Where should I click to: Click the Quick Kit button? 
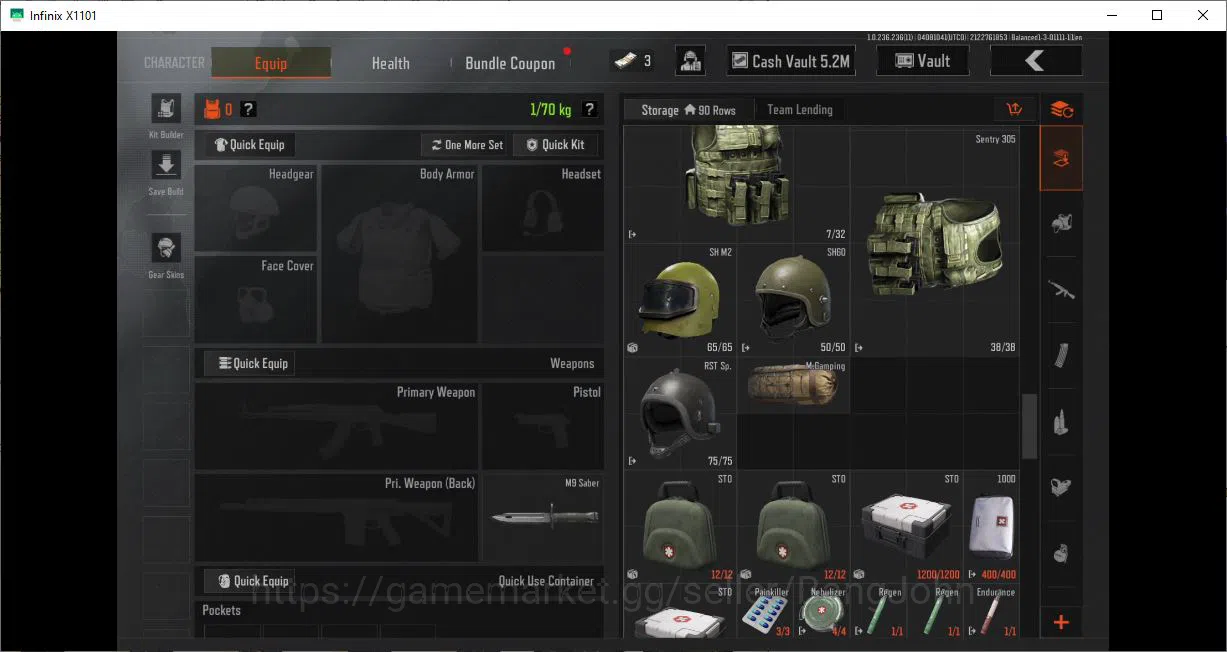click(x=556, y=145)
